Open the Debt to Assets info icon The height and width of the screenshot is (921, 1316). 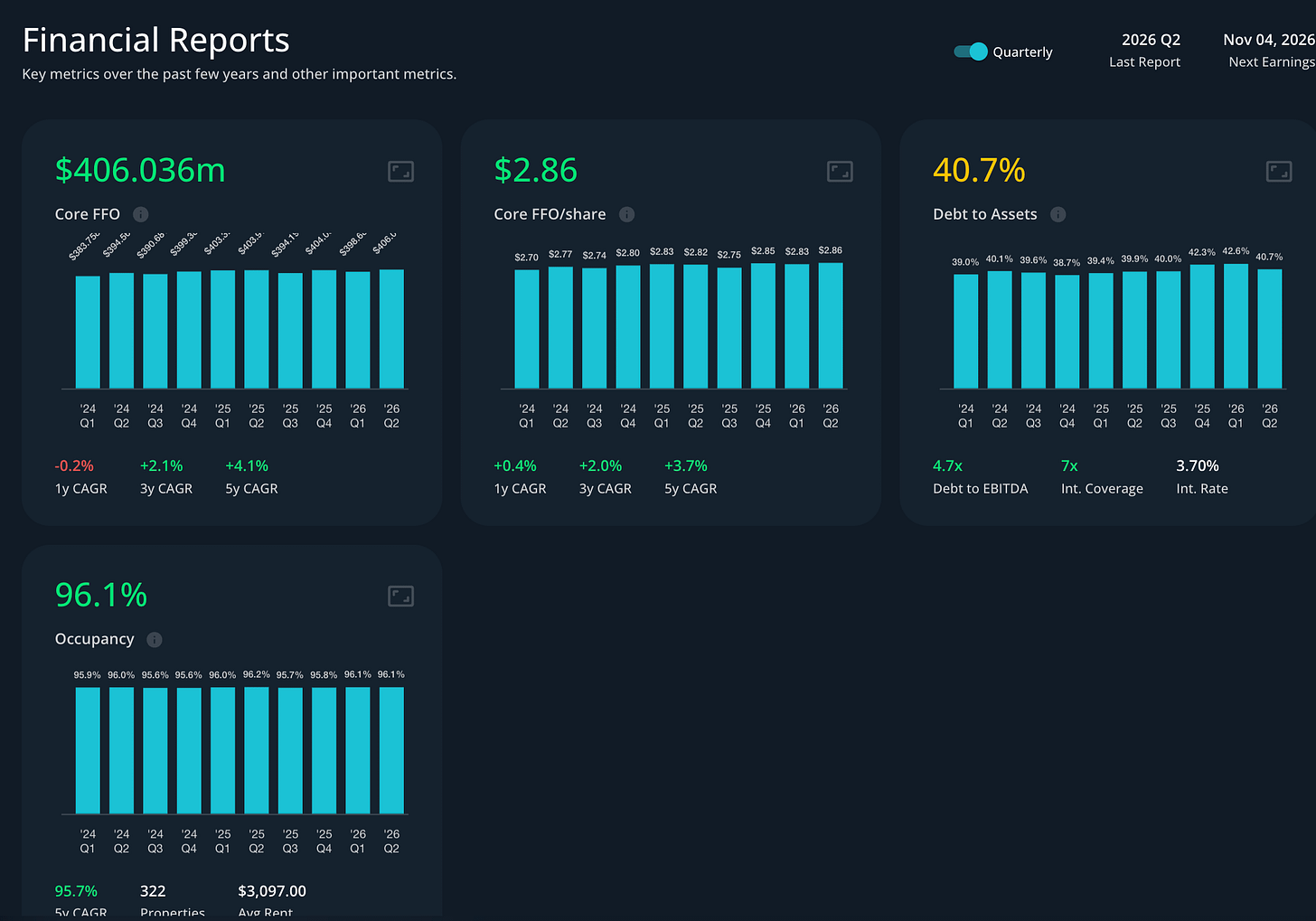point(1058,214)
